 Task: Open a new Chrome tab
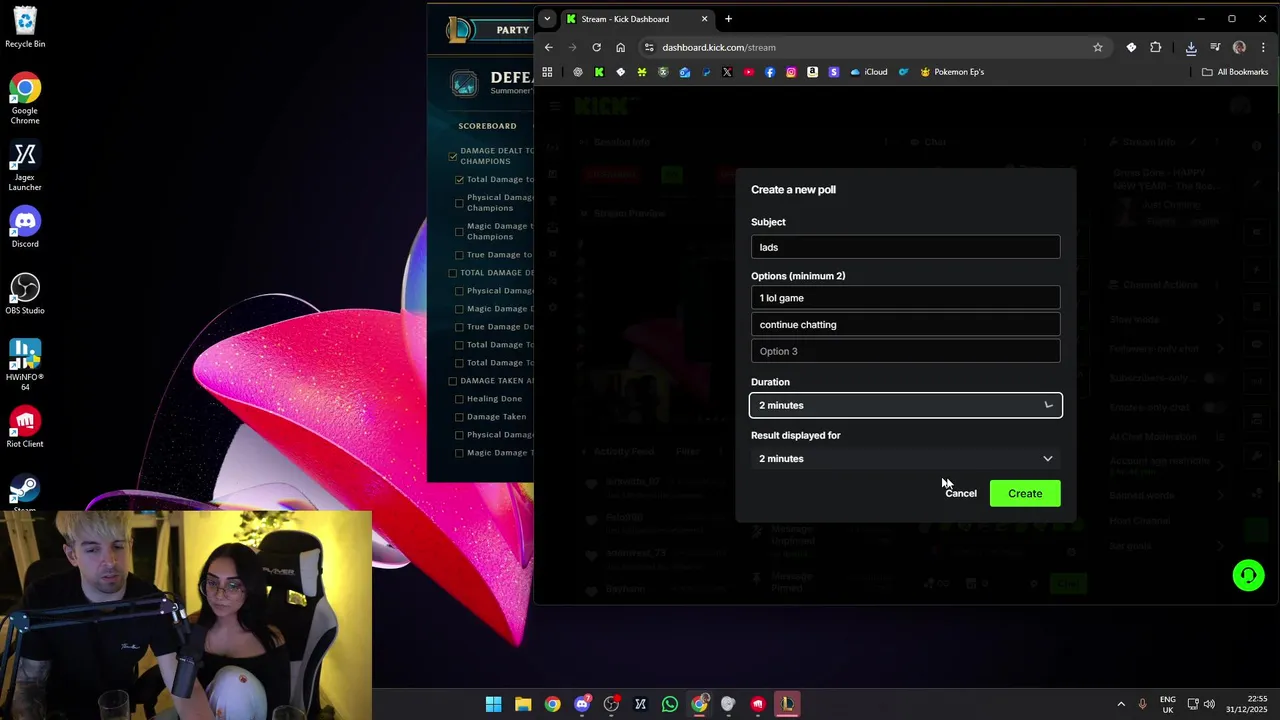[x=728, y=18]
